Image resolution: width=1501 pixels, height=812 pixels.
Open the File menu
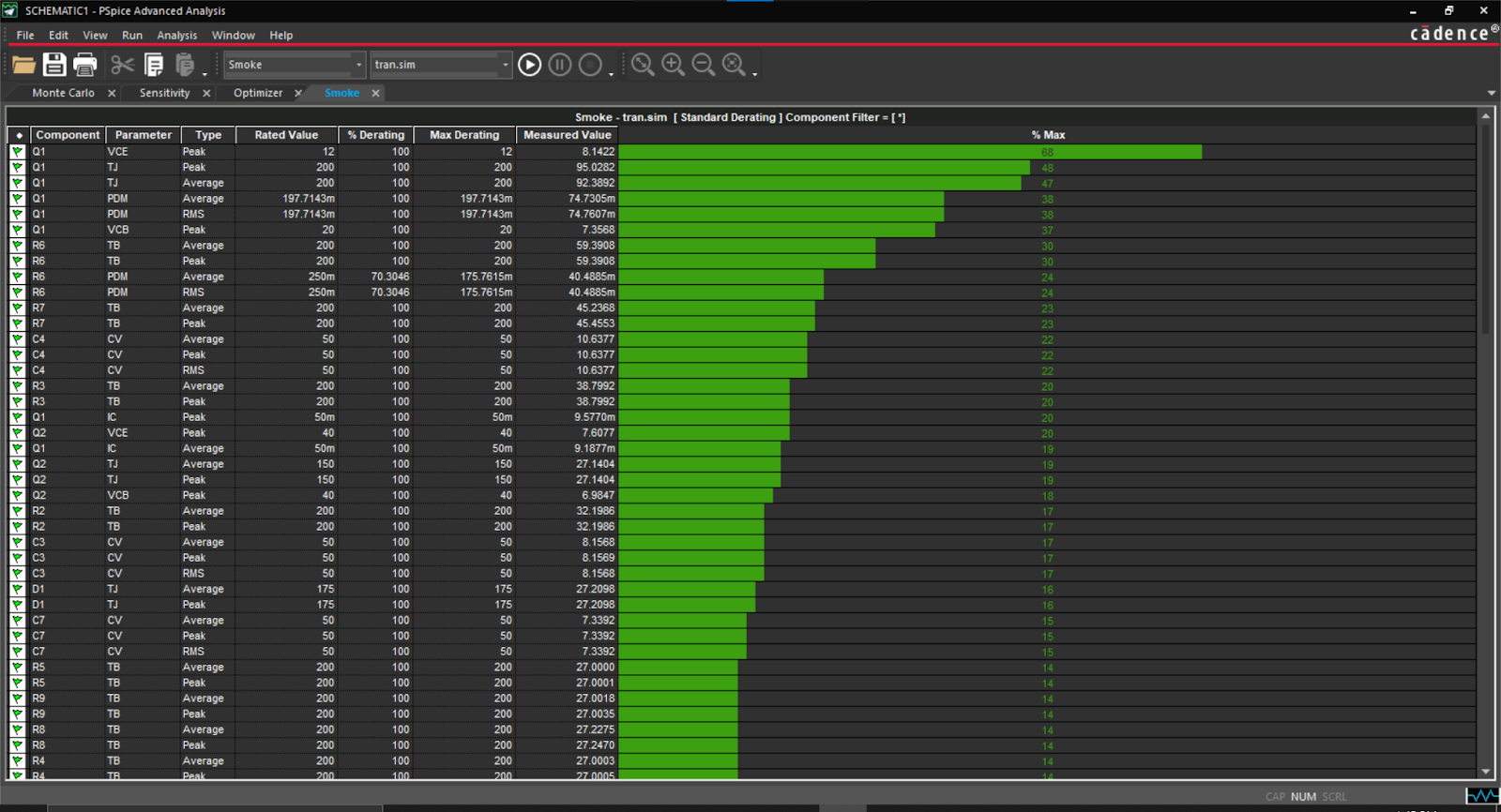[25, 36]
